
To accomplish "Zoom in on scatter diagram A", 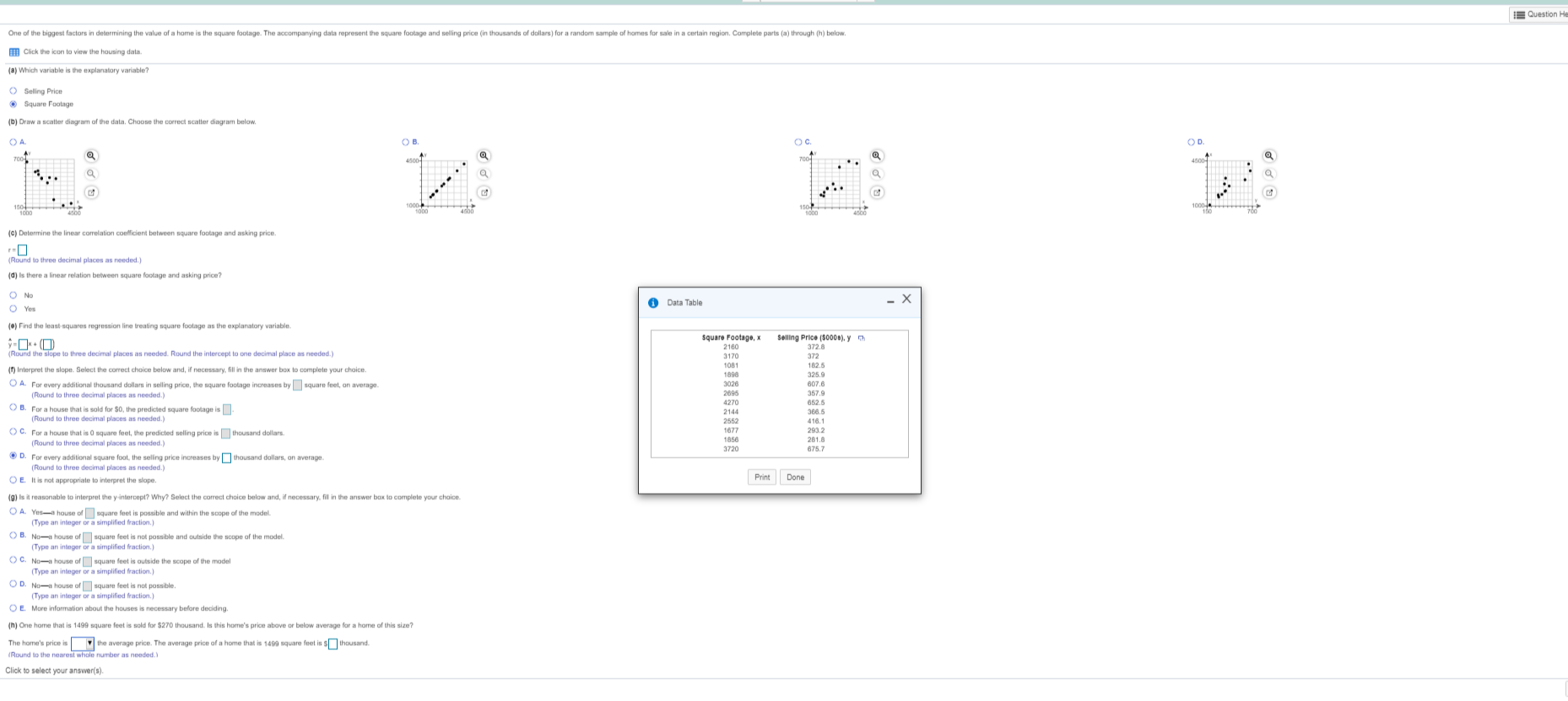I will (92, 156).
